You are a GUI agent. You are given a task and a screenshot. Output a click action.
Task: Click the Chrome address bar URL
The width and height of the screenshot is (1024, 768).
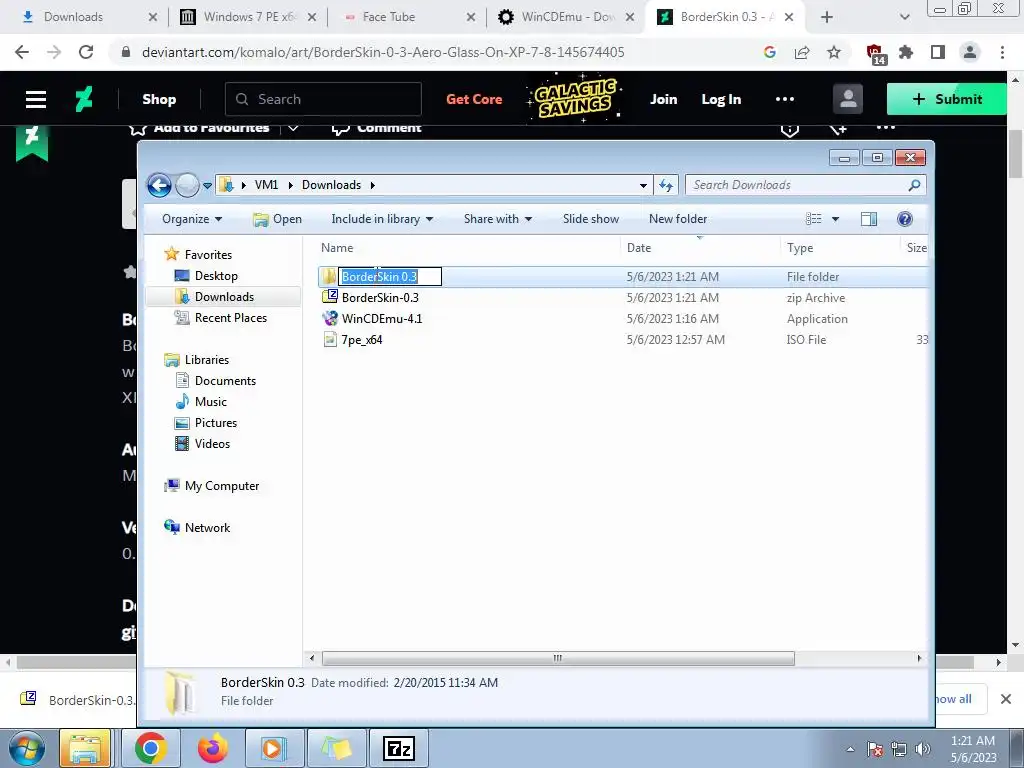pyautogui.click(x=383, y=52)
